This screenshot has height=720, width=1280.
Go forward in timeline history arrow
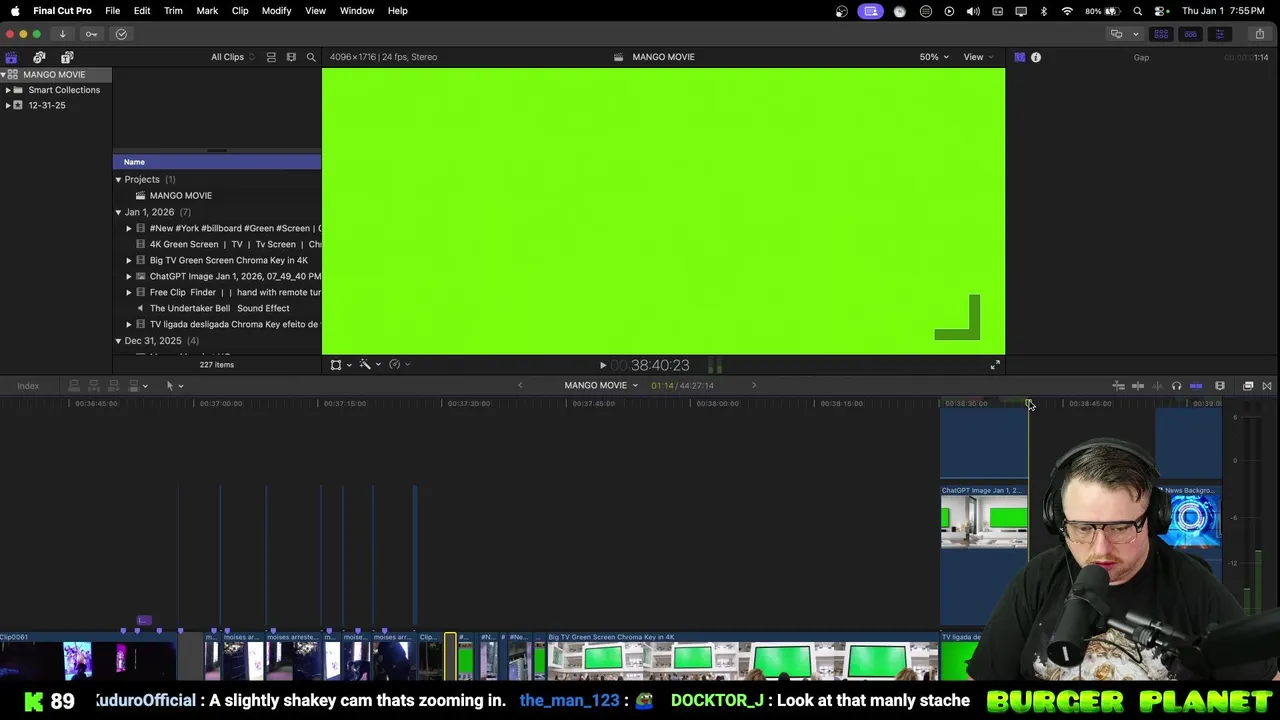[x=754, y=385]
